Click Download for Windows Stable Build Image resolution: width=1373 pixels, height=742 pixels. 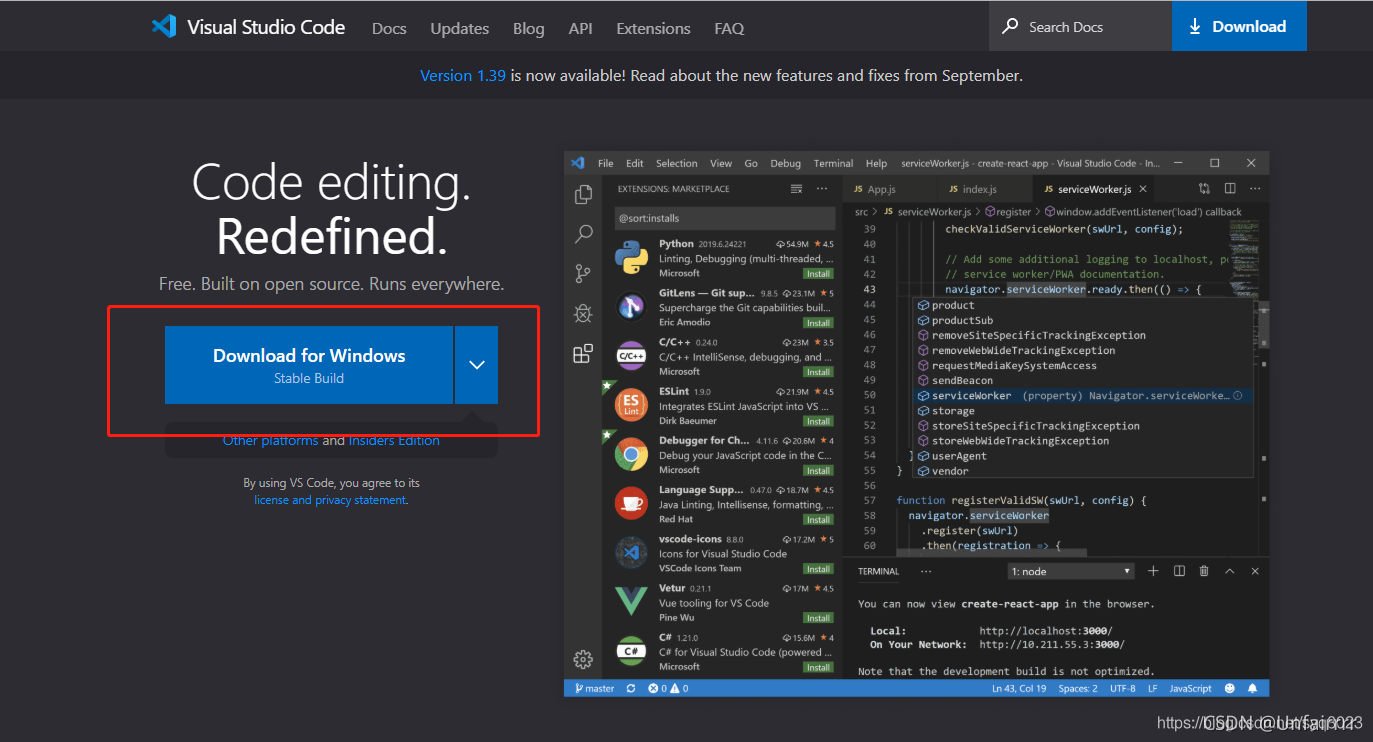pos(309,365)
